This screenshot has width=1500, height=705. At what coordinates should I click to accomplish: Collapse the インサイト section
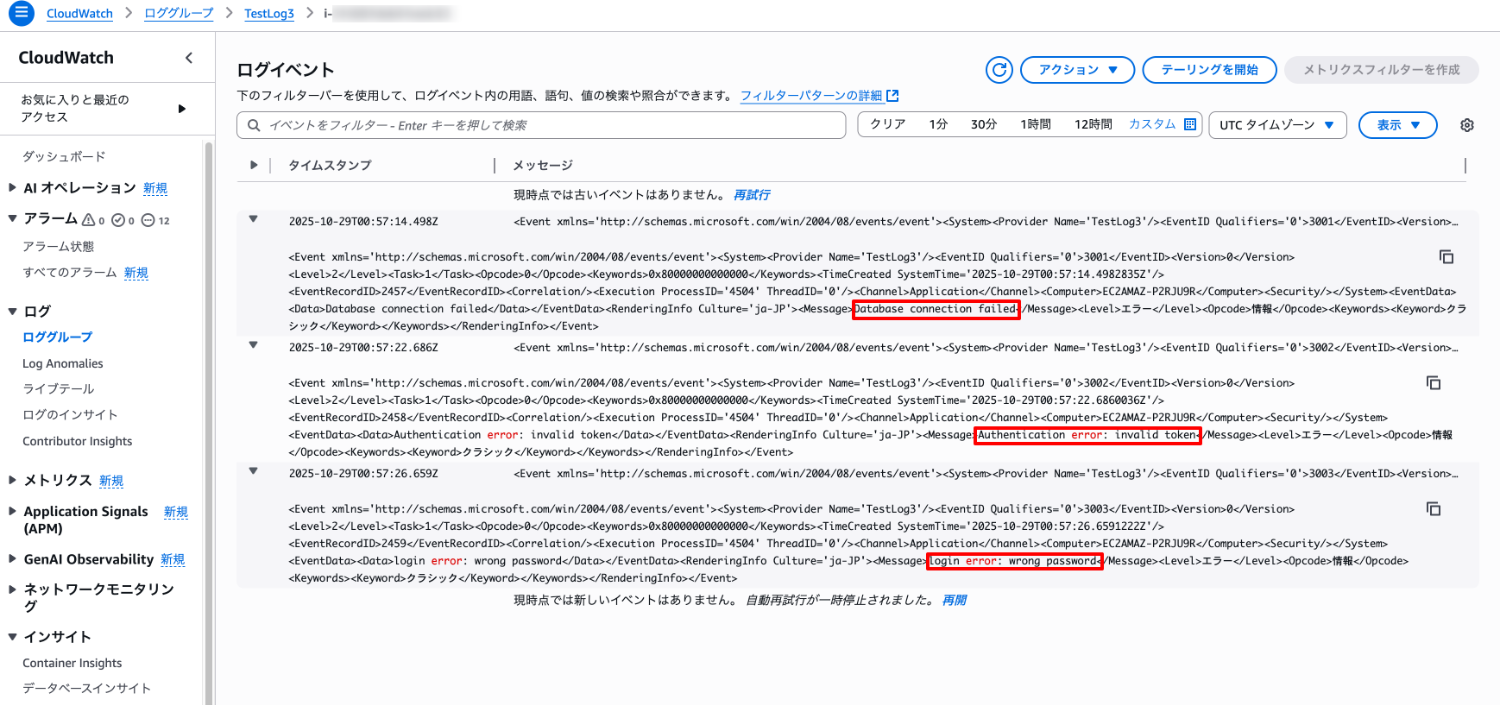[x=12, y=636]
